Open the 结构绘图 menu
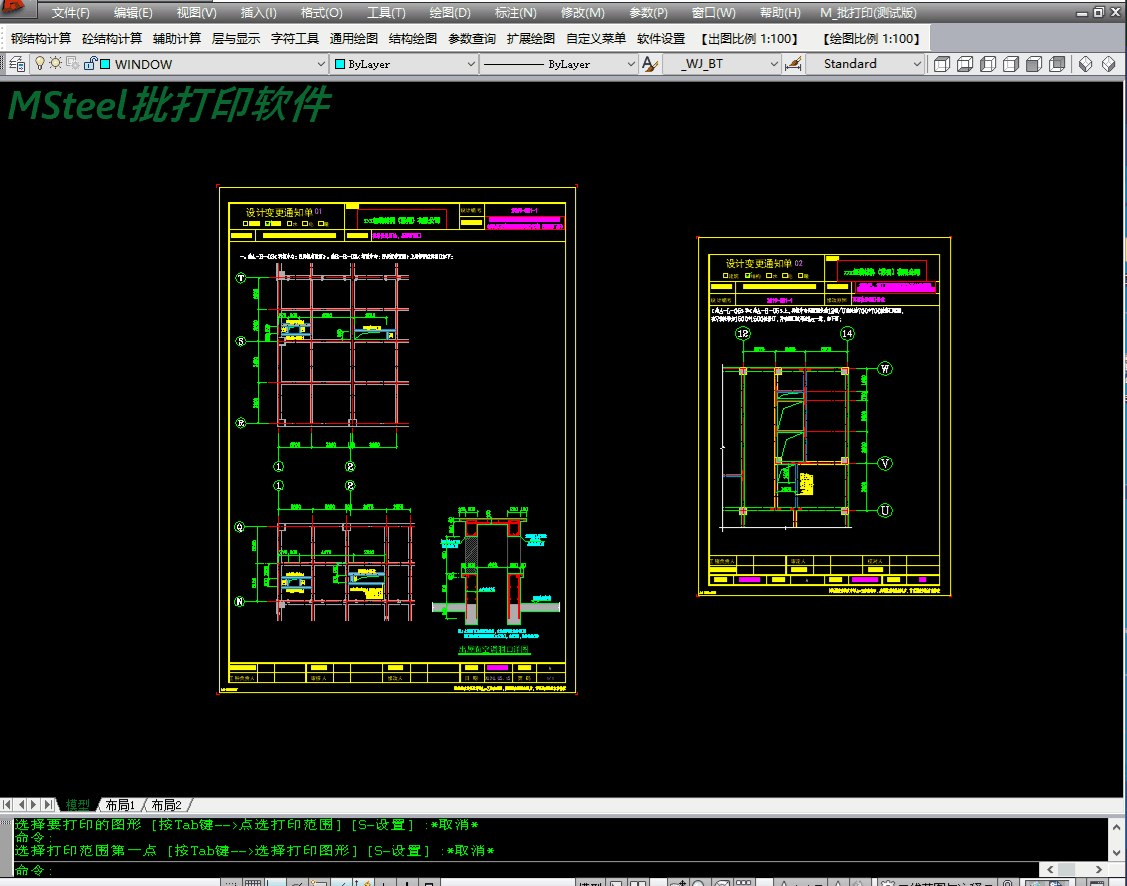 point(413,39)
